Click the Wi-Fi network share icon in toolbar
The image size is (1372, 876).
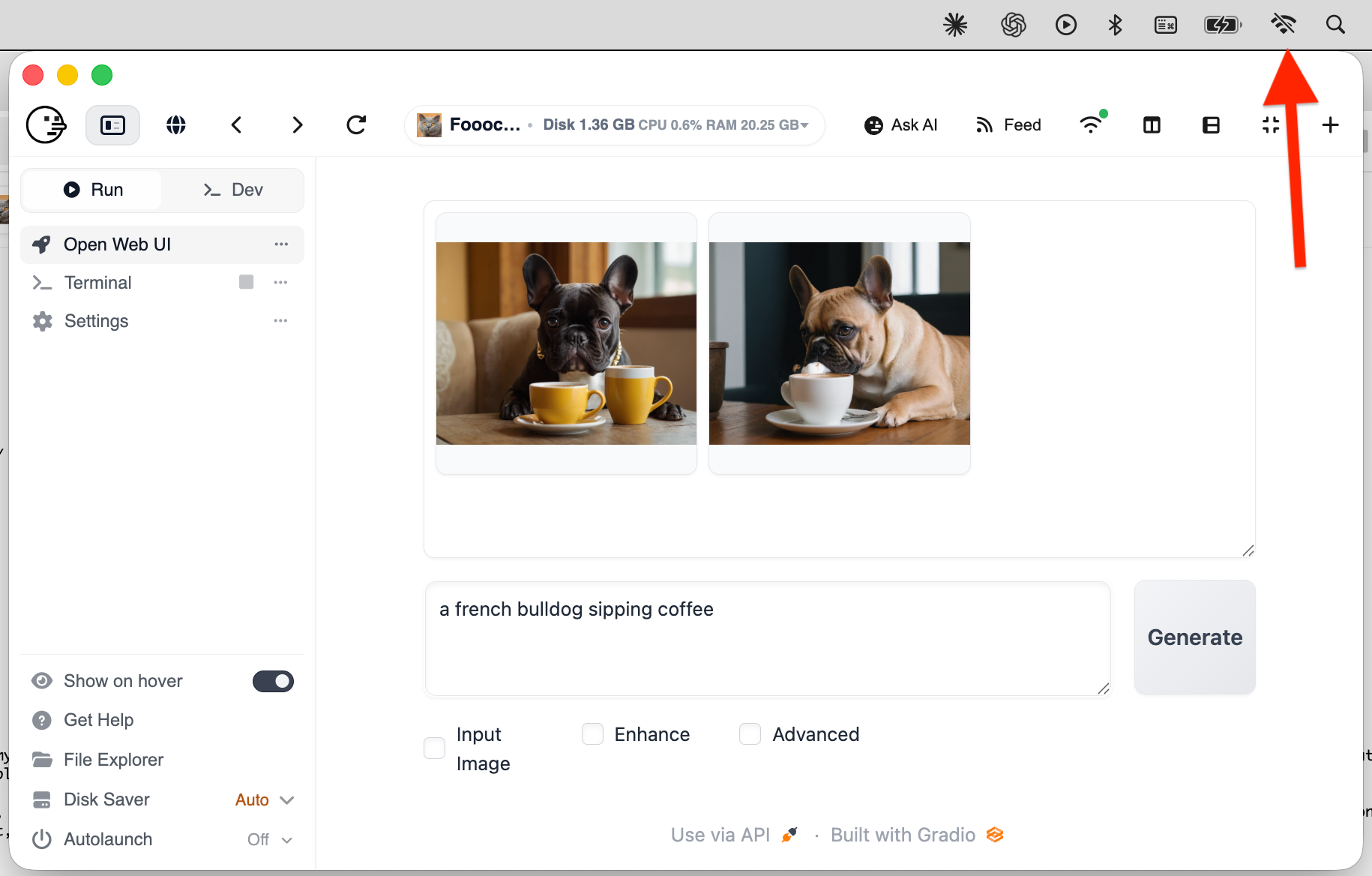click(1092, 123)
